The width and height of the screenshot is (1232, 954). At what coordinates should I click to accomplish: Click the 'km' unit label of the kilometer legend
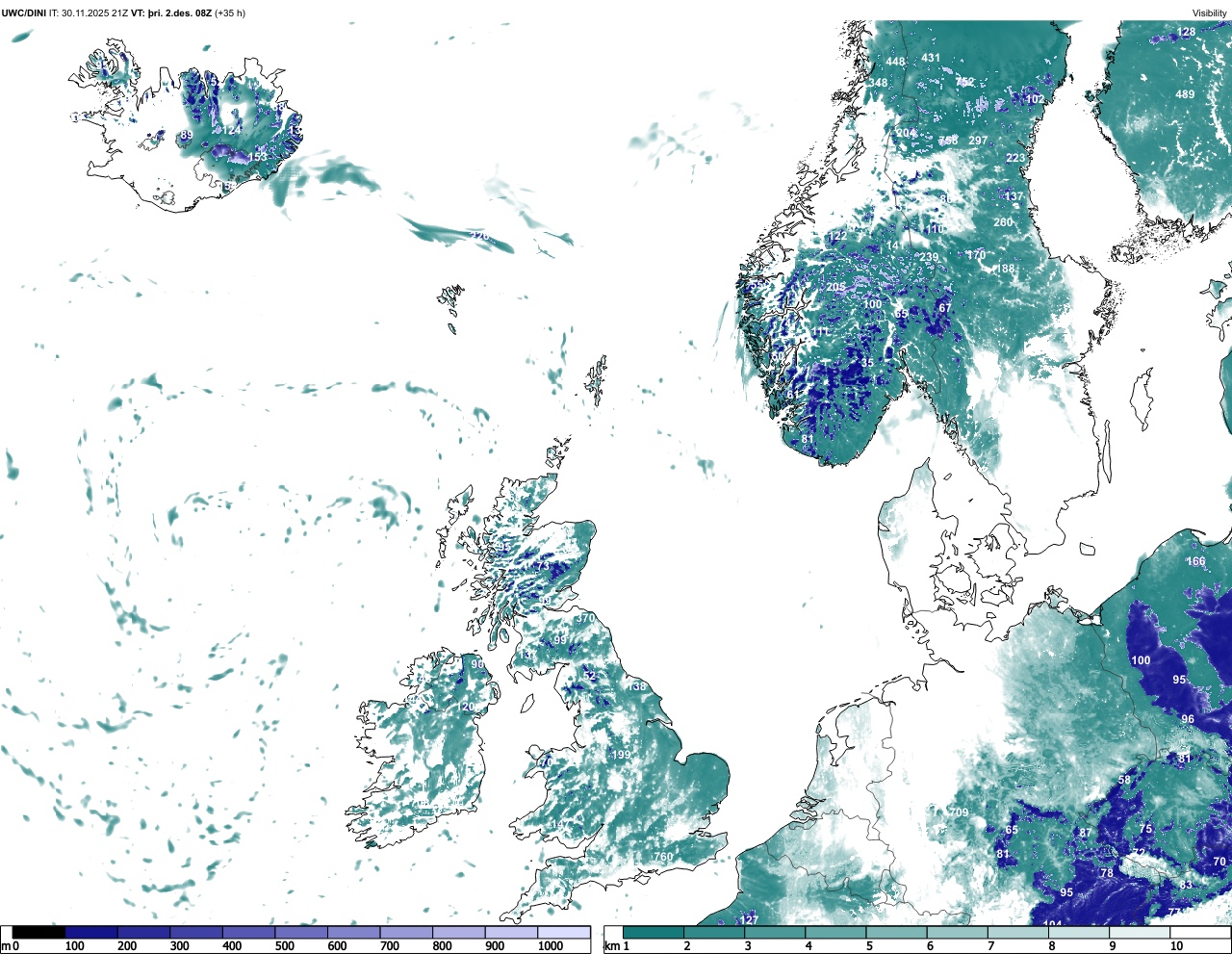(x=612, y=946)
